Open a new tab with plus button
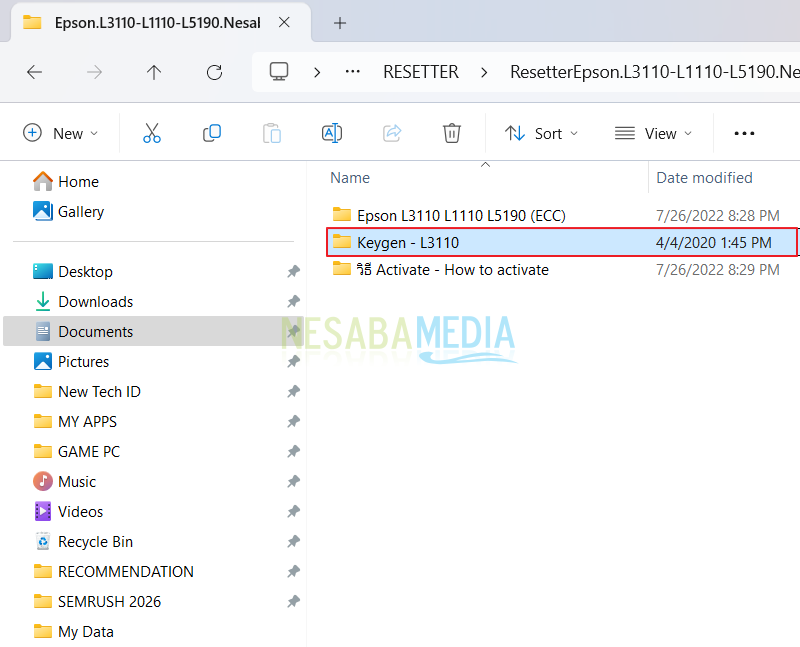This screenshot has width=800, height=647. 340,22
